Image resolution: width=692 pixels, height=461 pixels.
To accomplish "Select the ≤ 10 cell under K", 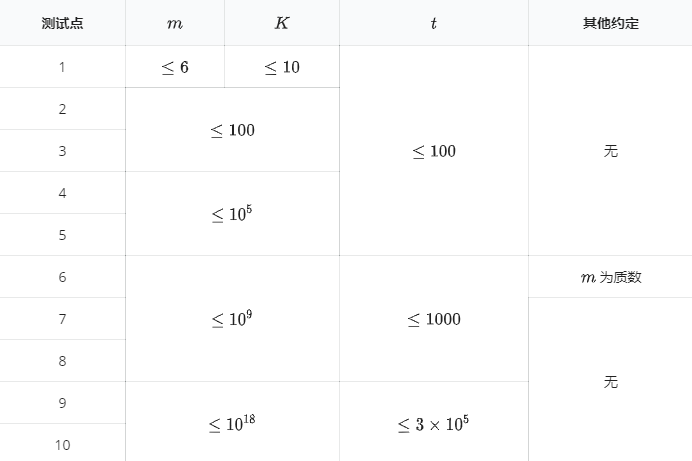I will coord(282,67).
